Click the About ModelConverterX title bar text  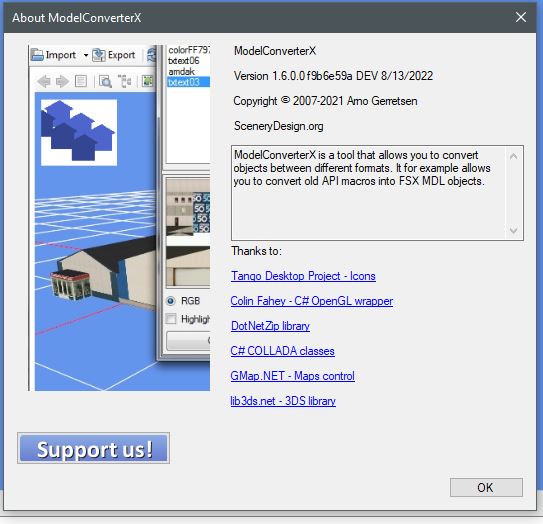point(77,18)
